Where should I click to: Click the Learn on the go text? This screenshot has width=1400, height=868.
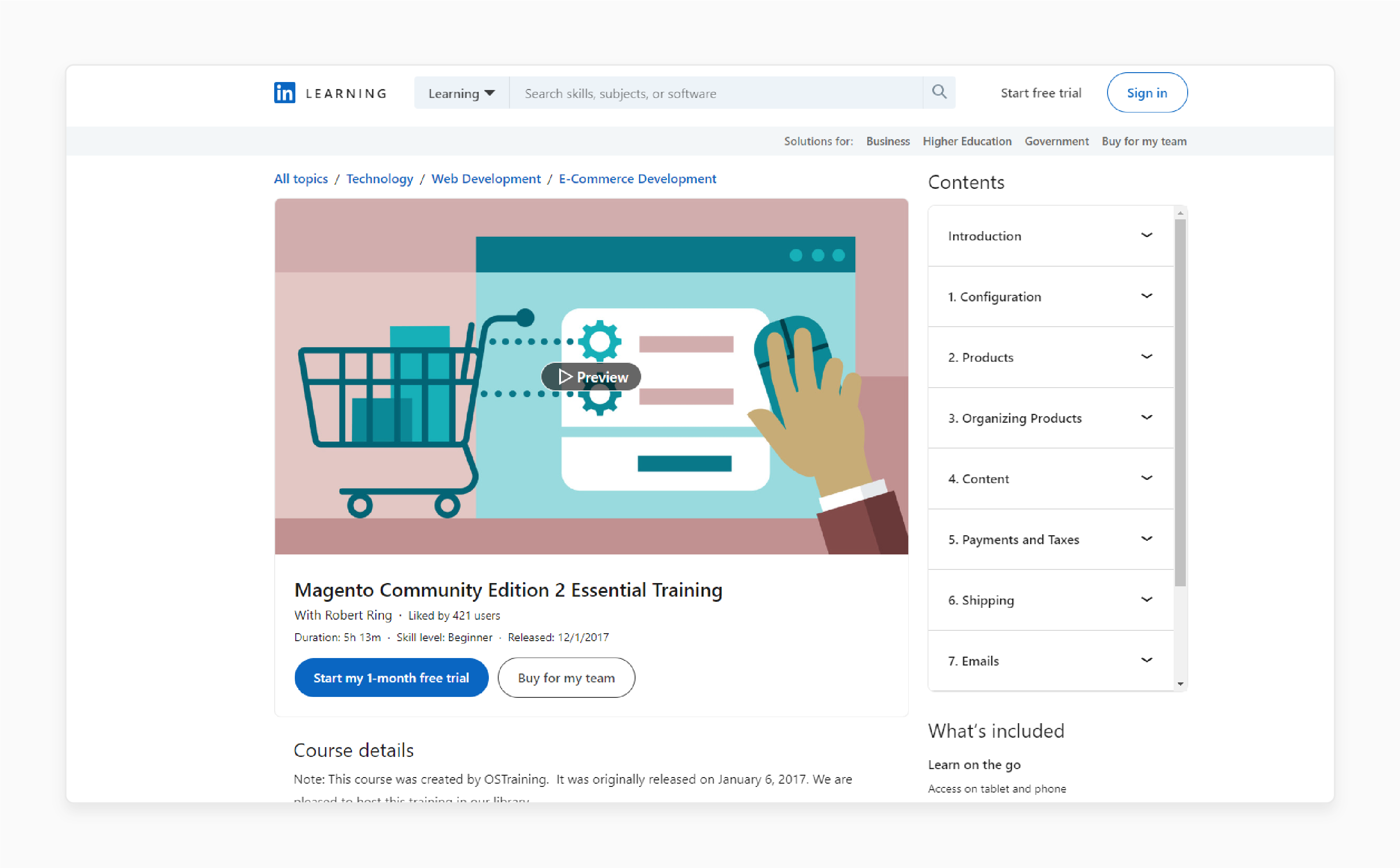tap(974, 765)
